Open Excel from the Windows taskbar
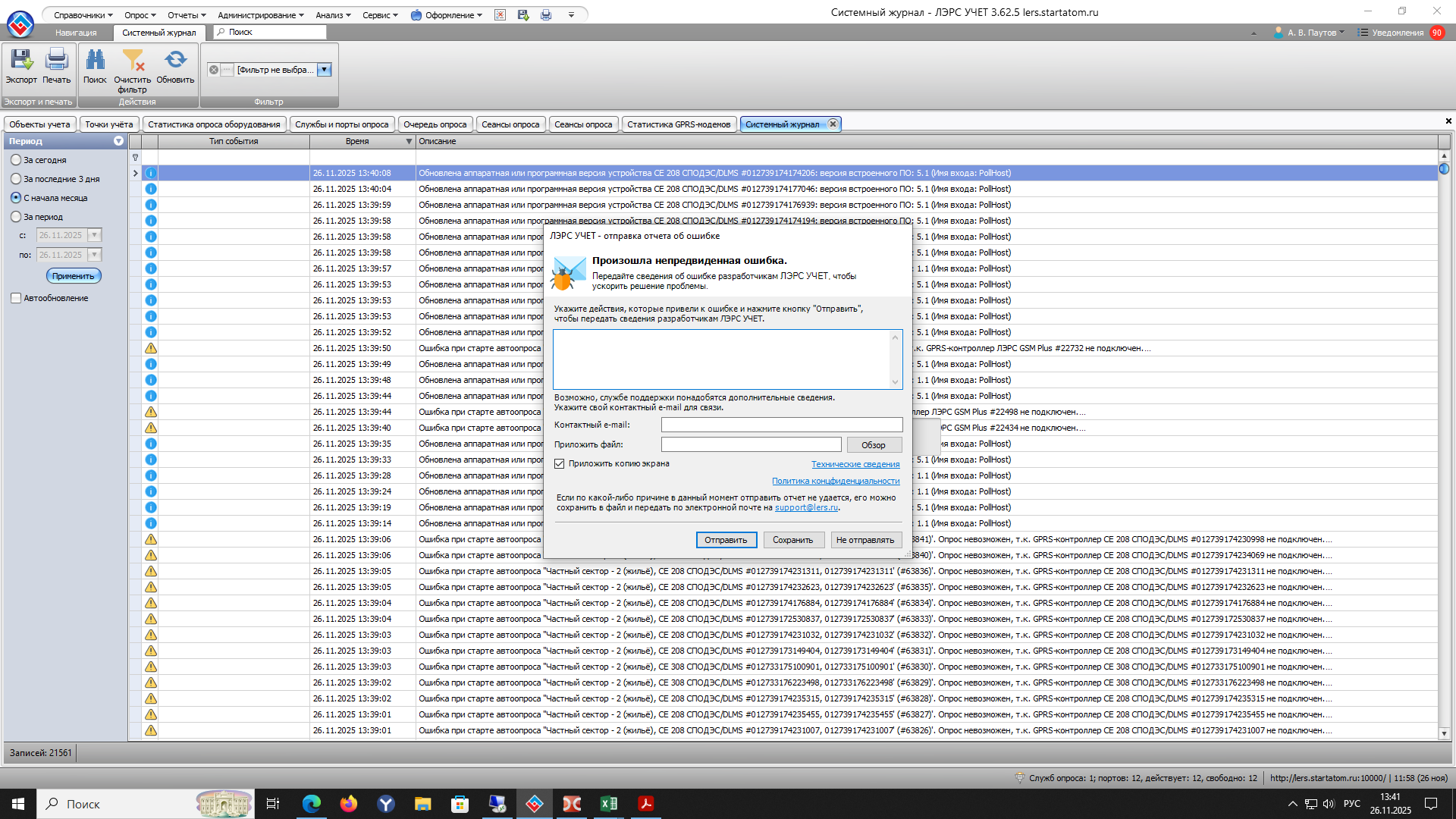Image resolution: width=1456 pixels, height=819 pixels. click(x=608, y=804)
